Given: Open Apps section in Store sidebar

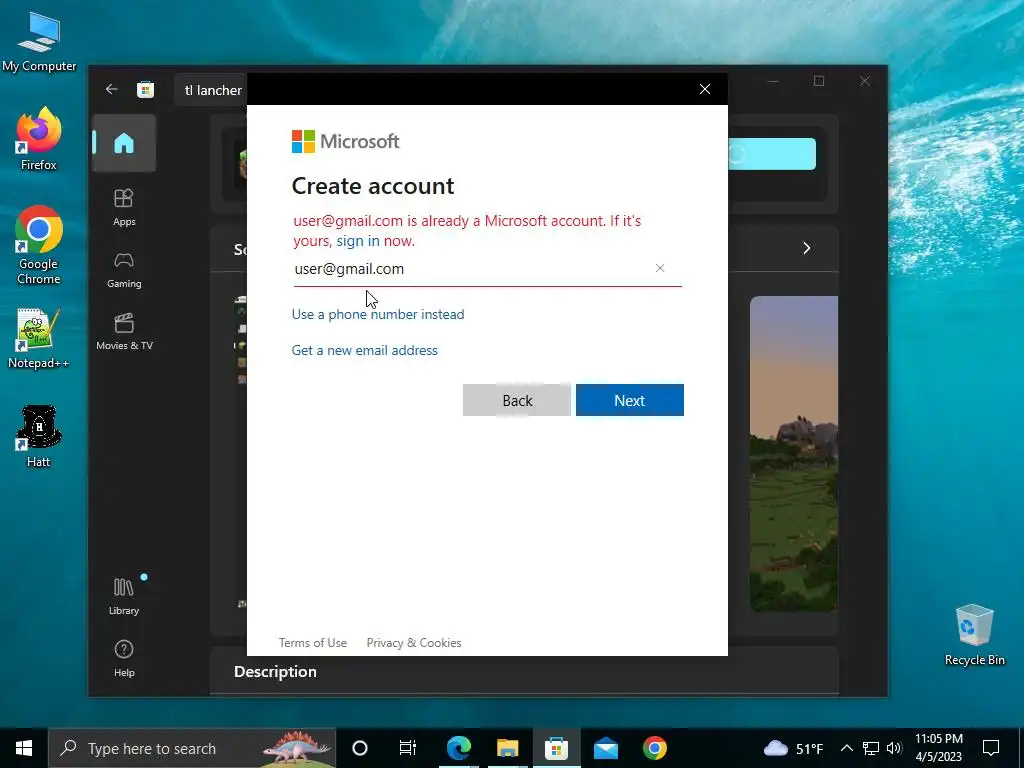Looking at the screenshot, I should pos(124,207).
